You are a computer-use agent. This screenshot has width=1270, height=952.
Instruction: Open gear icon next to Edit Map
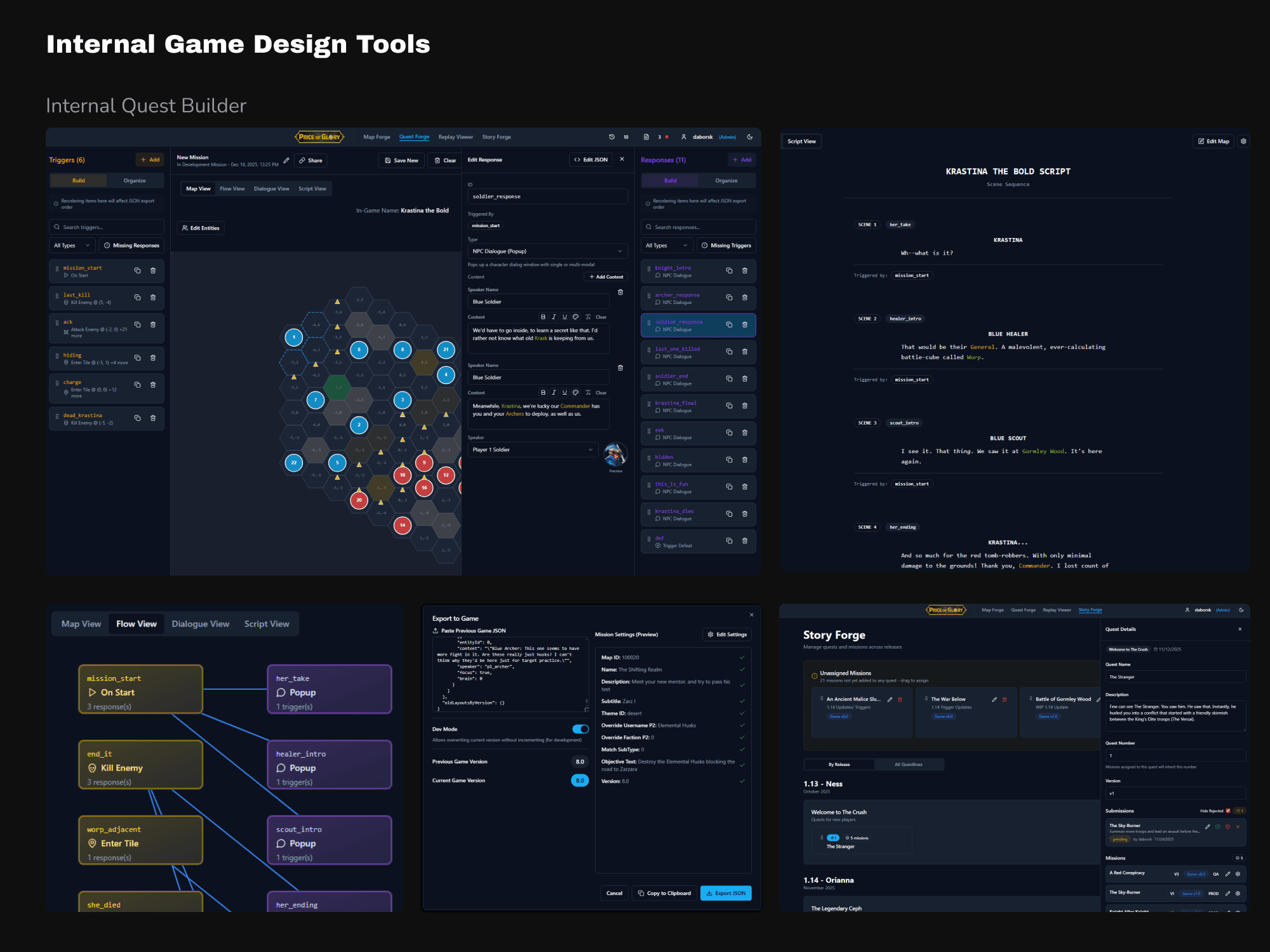[x=1243, y=142]
